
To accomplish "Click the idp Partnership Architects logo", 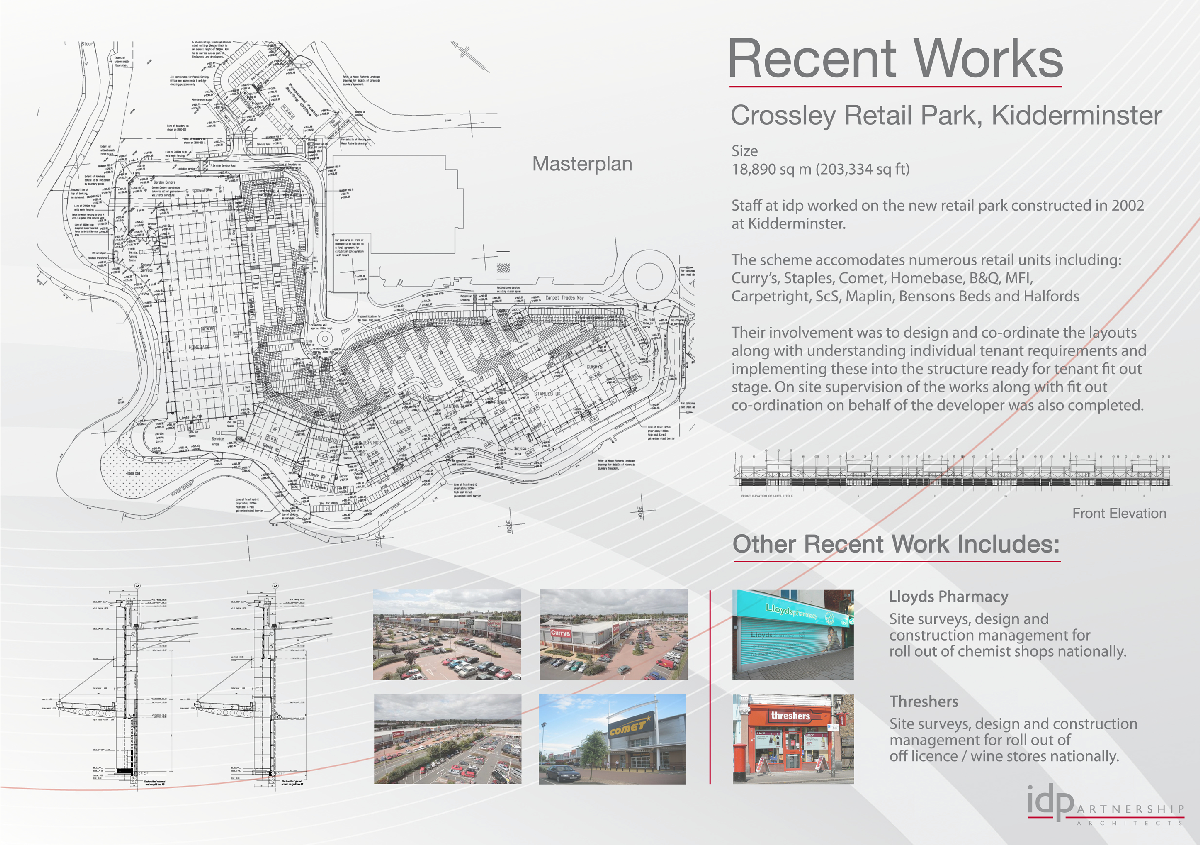I will click(1105, 806).
